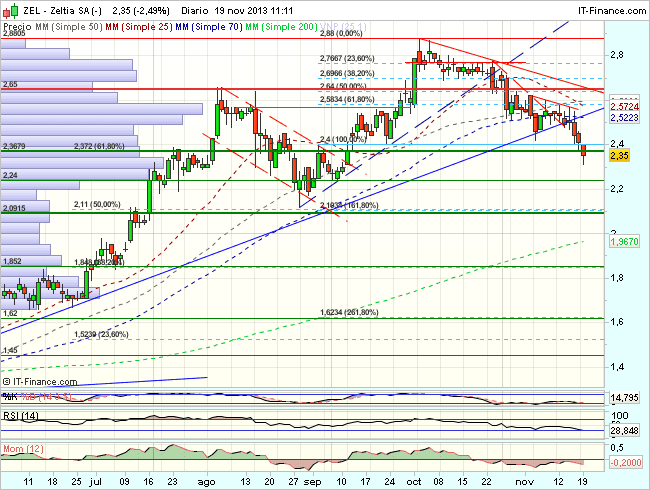The image size is (650, 490).
Task: Click the 2,8 tick on price axis
Action: (x=617, y=55)
